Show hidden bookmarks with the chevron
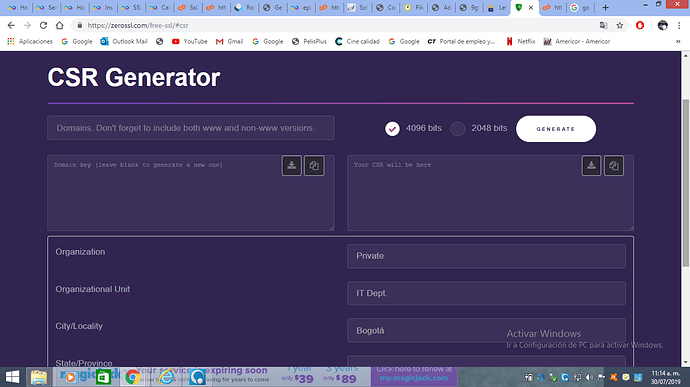This screenshot has width=690, height=387. [678, 41]
